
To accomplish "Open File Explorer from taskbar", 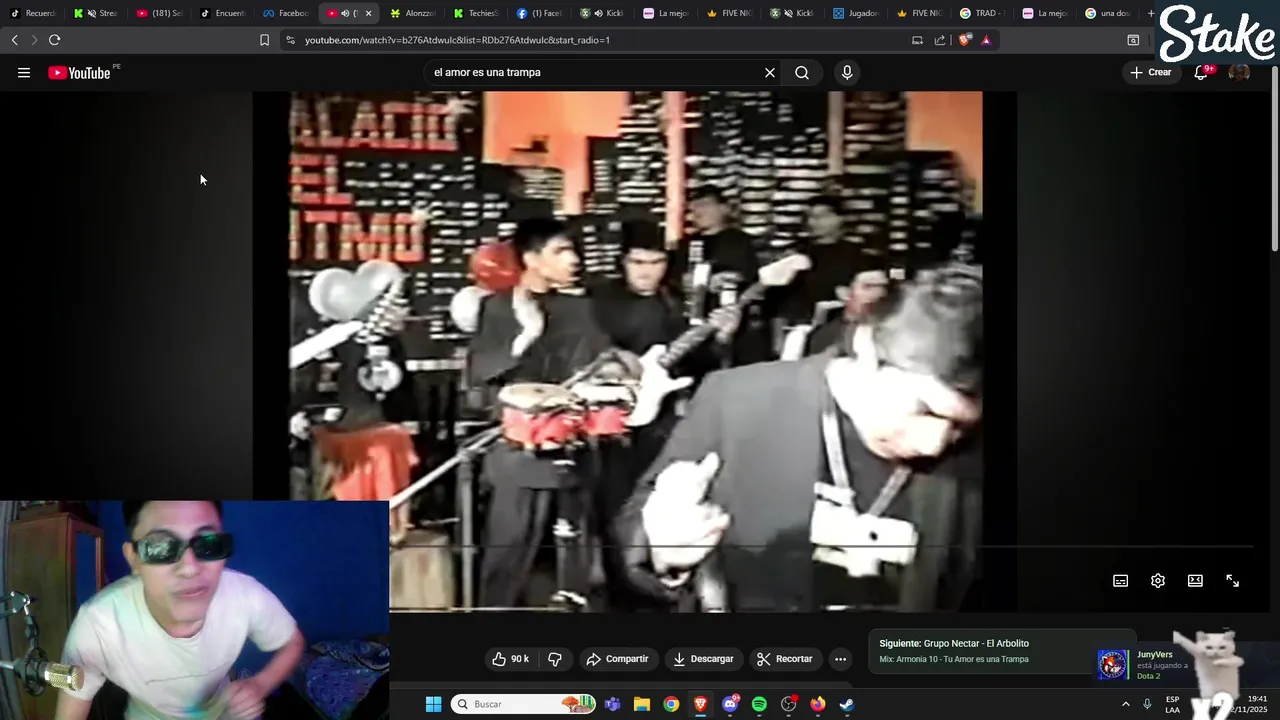I will 642,704.
